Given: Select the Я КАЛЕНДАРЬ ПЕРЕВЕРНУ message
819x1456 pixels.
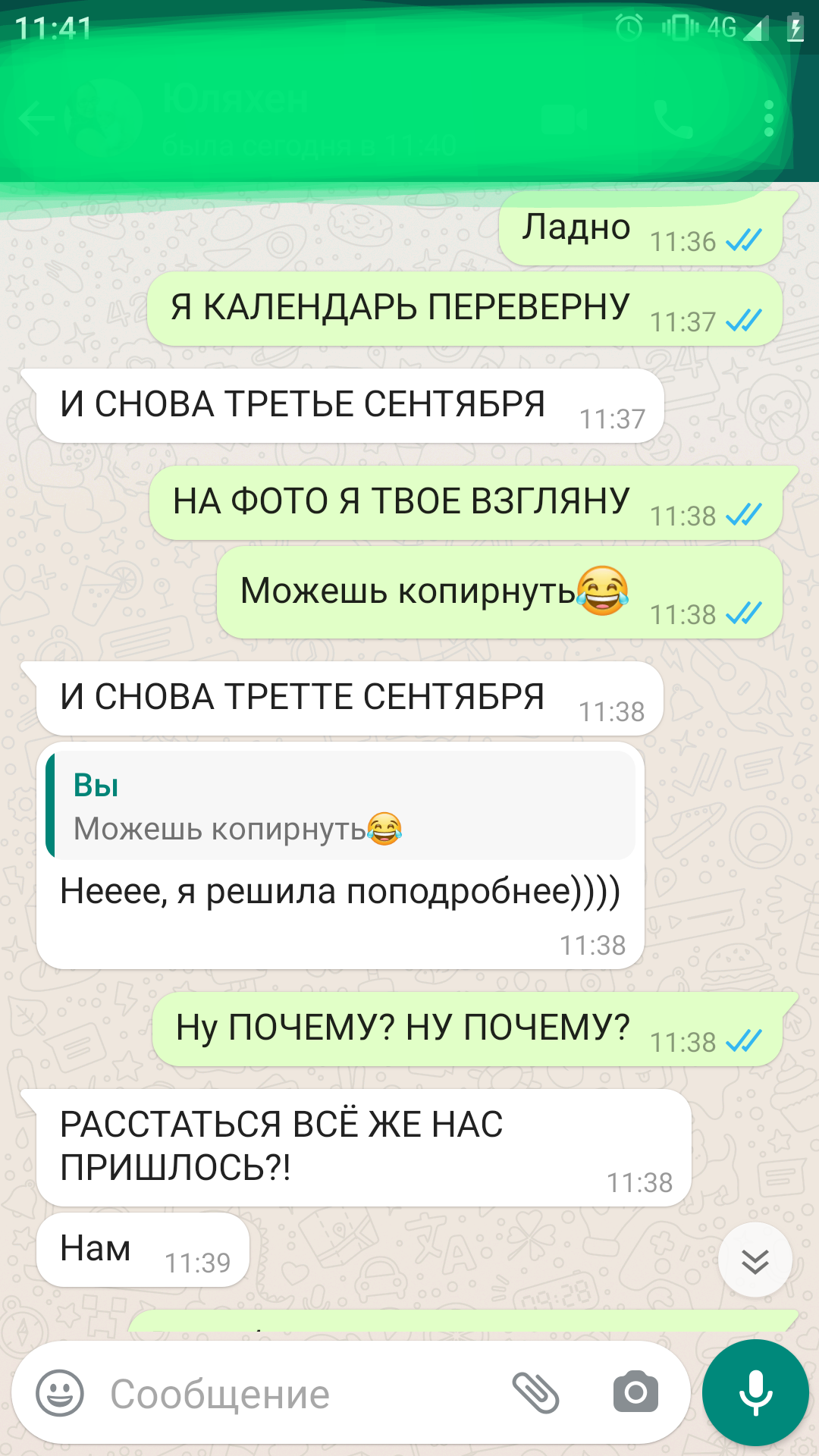Looking at the screenshot, I should pyautogui.click(x=465, y=309).
